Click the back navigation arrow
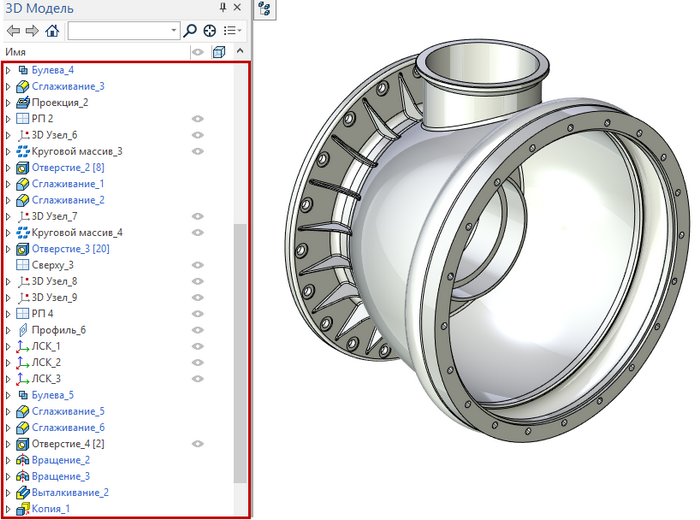The height and width of the screenshot is (520, 700). point(13,30)
